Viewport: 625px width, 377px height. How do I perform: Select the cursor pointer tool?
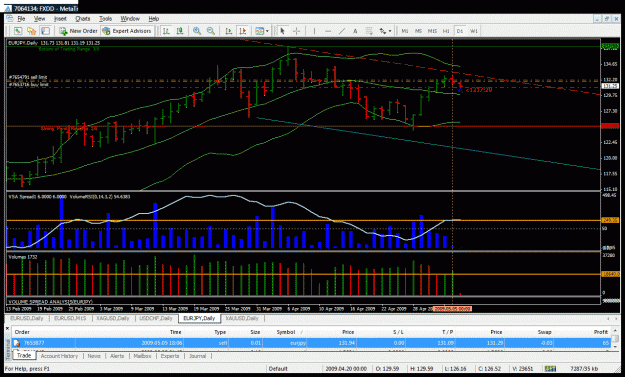[x=282, y=31]
